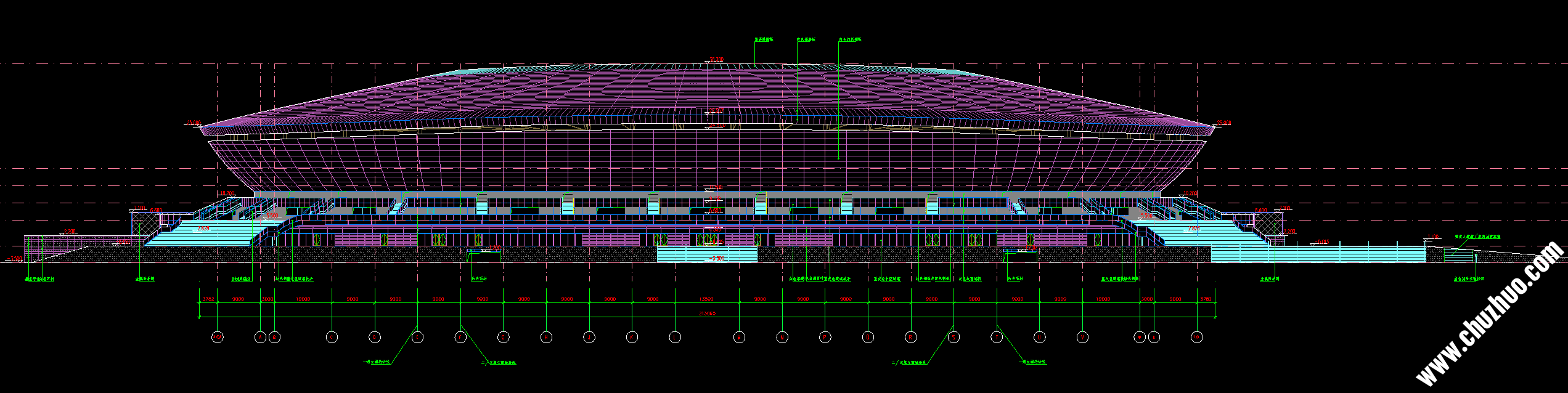Click grid axis bubble R
The image size is (1568, 393).
point(911,337)
